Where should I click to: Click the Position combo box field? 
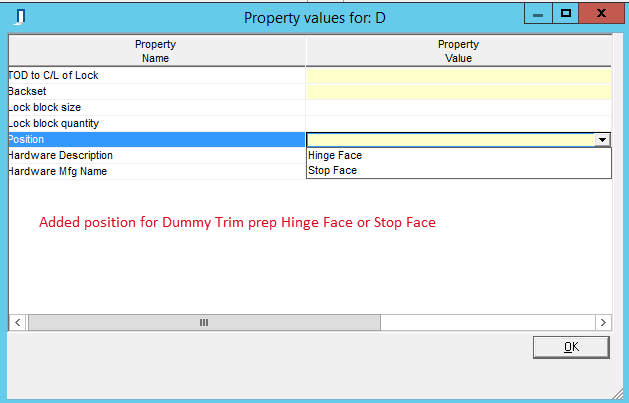[x=450, y=140]
